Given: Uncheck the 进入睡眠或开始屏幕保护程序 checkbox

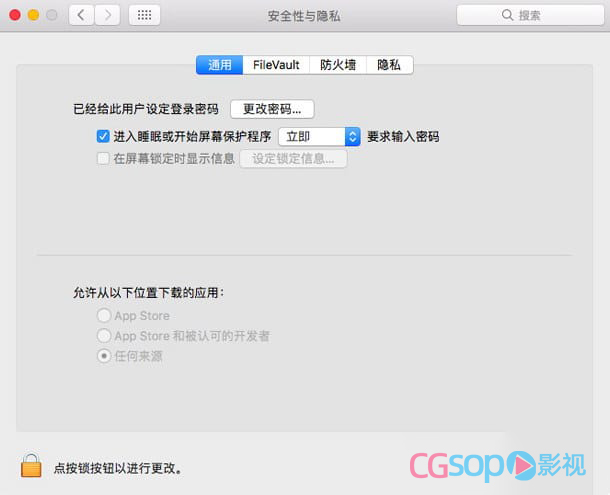Looking at the screenshot, I should (103, 137).
